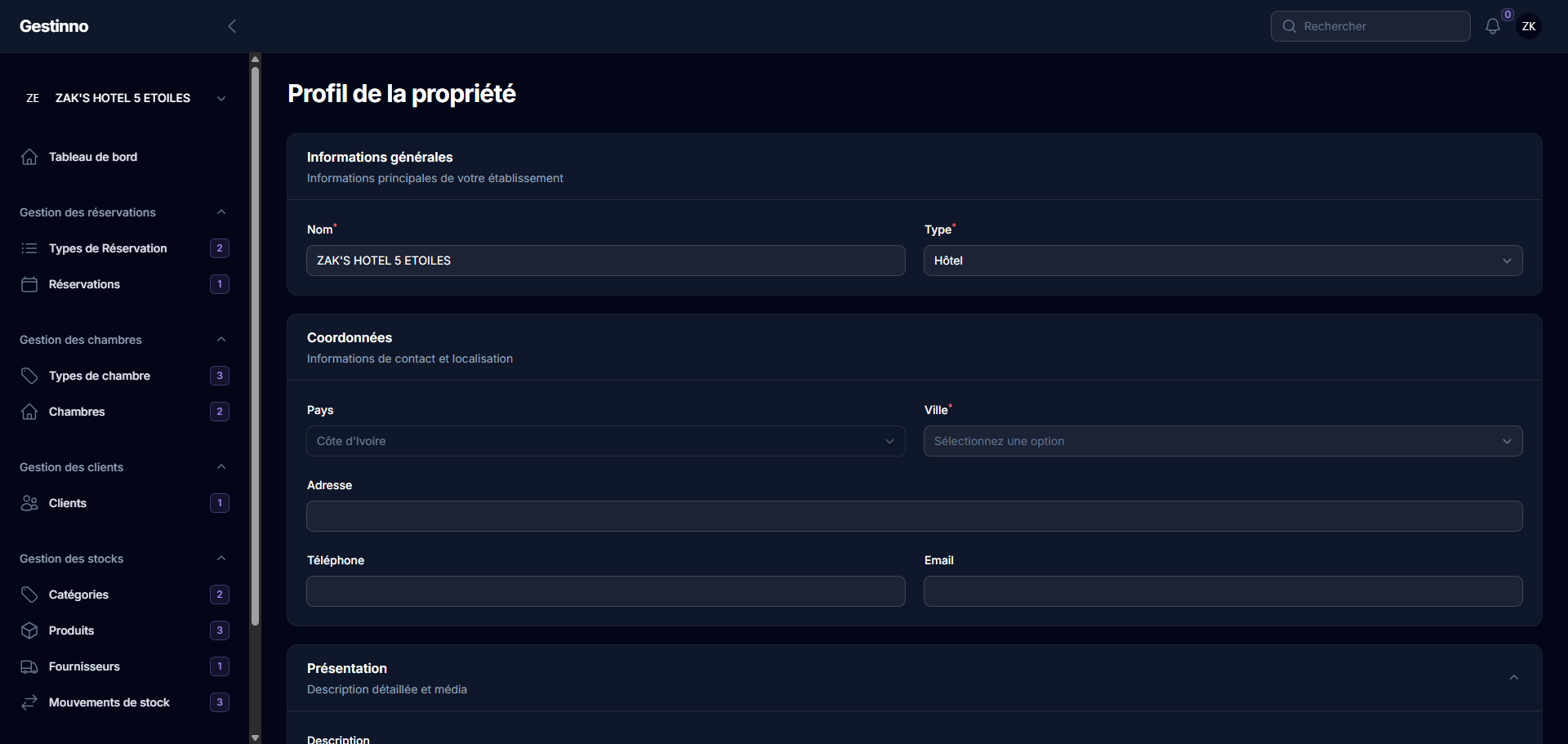
Task: Click the sidebar scrollbar down arrow
Action: pyautogui.click(x=255, y=737)
